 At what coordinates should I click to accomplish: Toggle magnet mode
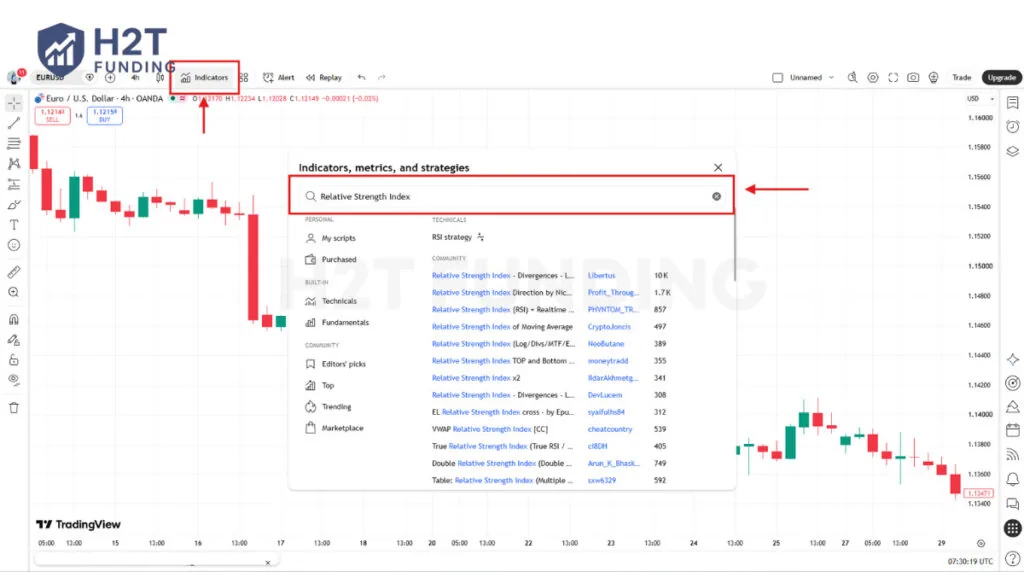(x=14, y=319)
